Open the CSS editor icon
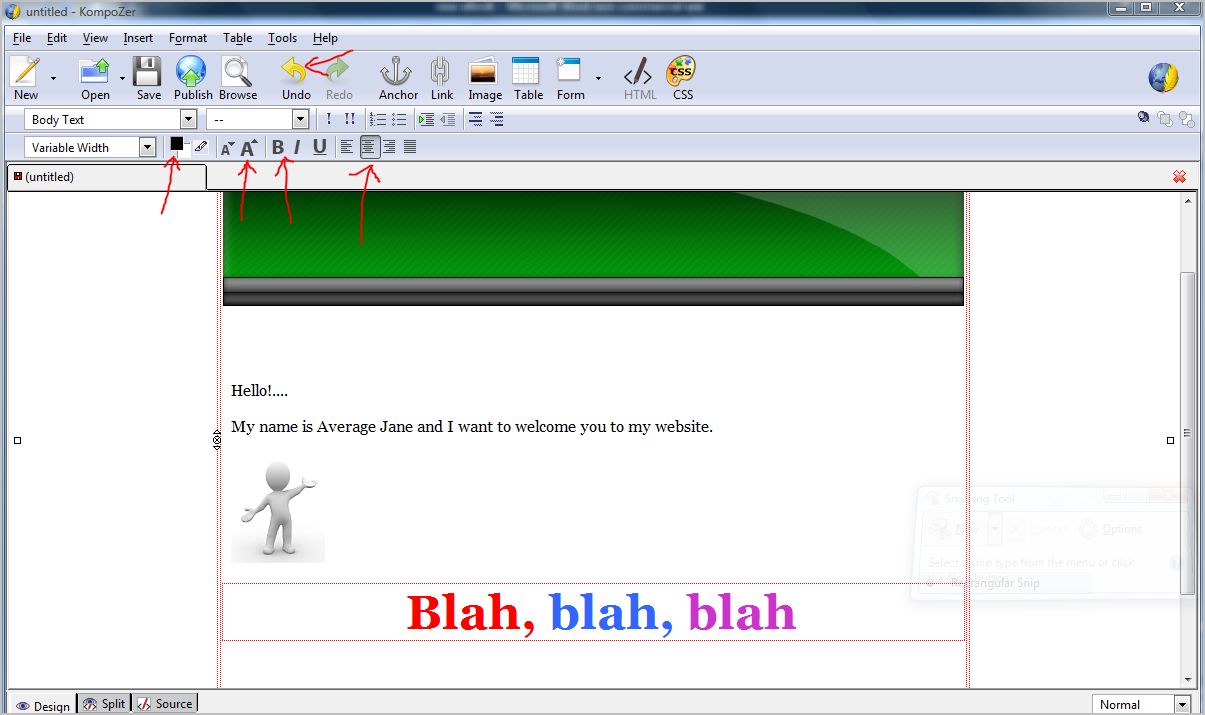This screenshot has height=715, width=1205. pos(682,73)
